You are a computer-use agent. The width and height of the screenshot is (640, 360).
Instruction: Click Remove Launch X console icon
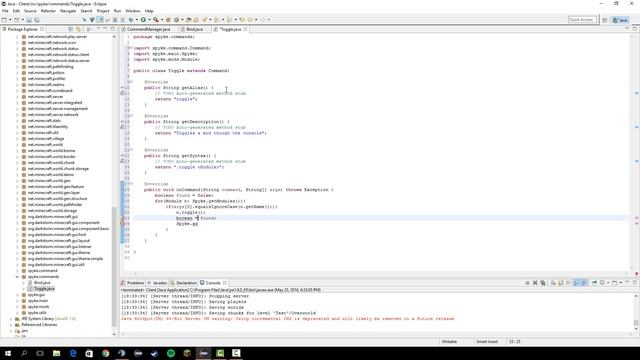tap(535, 282)
